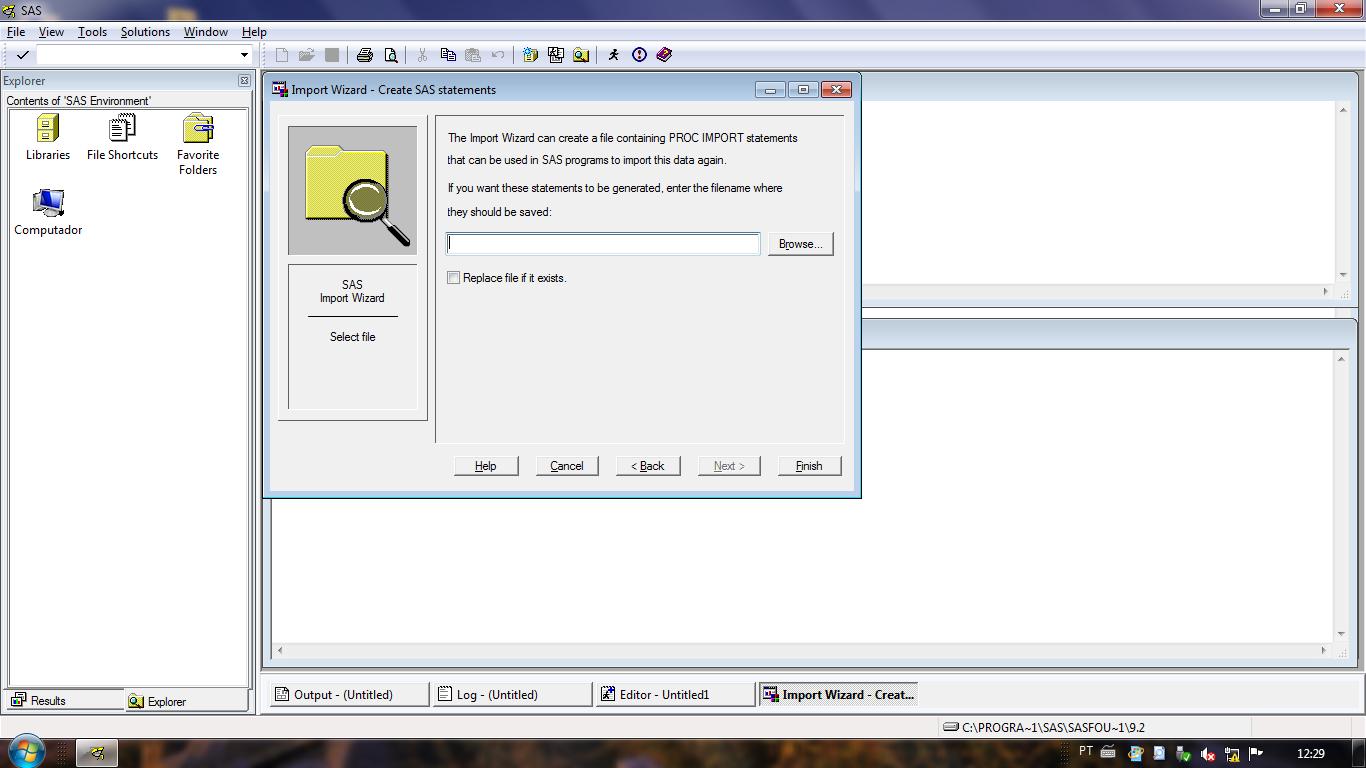The height and width of the screenshot is (768, 1366).
Task: Click the Windows Start orb
Action: [25, 752]
